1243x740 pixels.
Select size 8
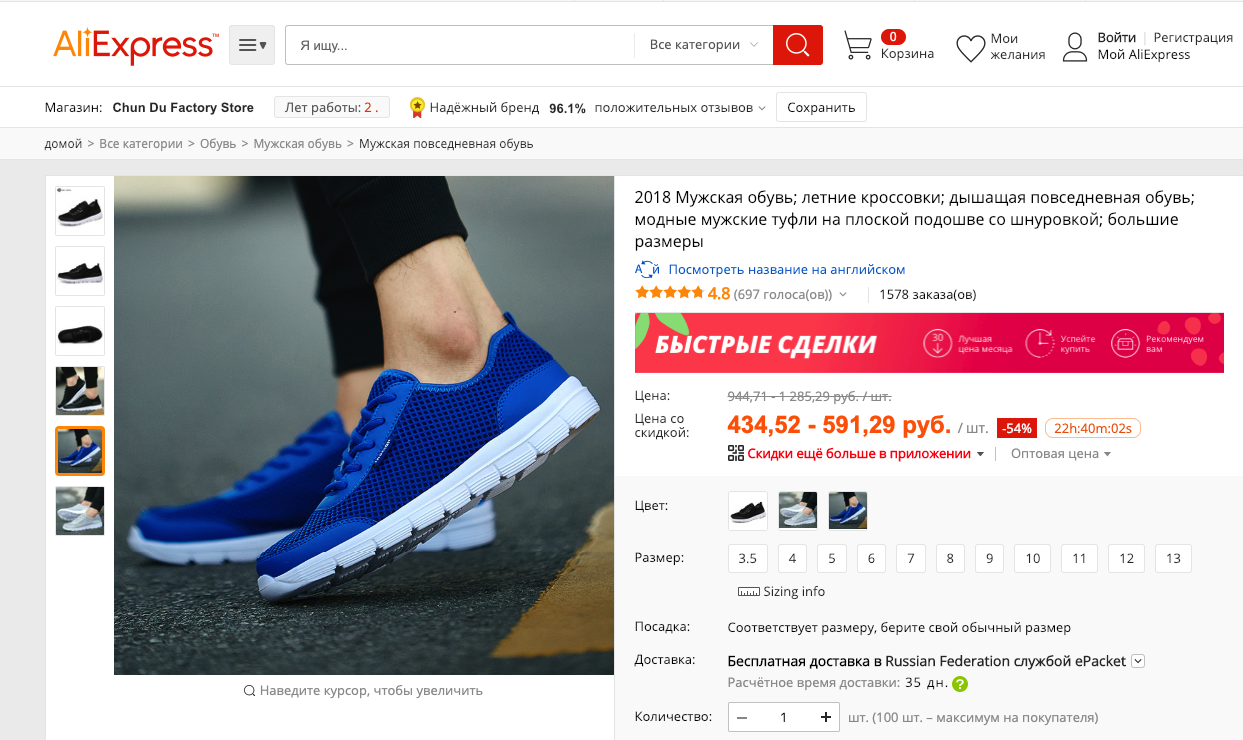click(950, 558)
